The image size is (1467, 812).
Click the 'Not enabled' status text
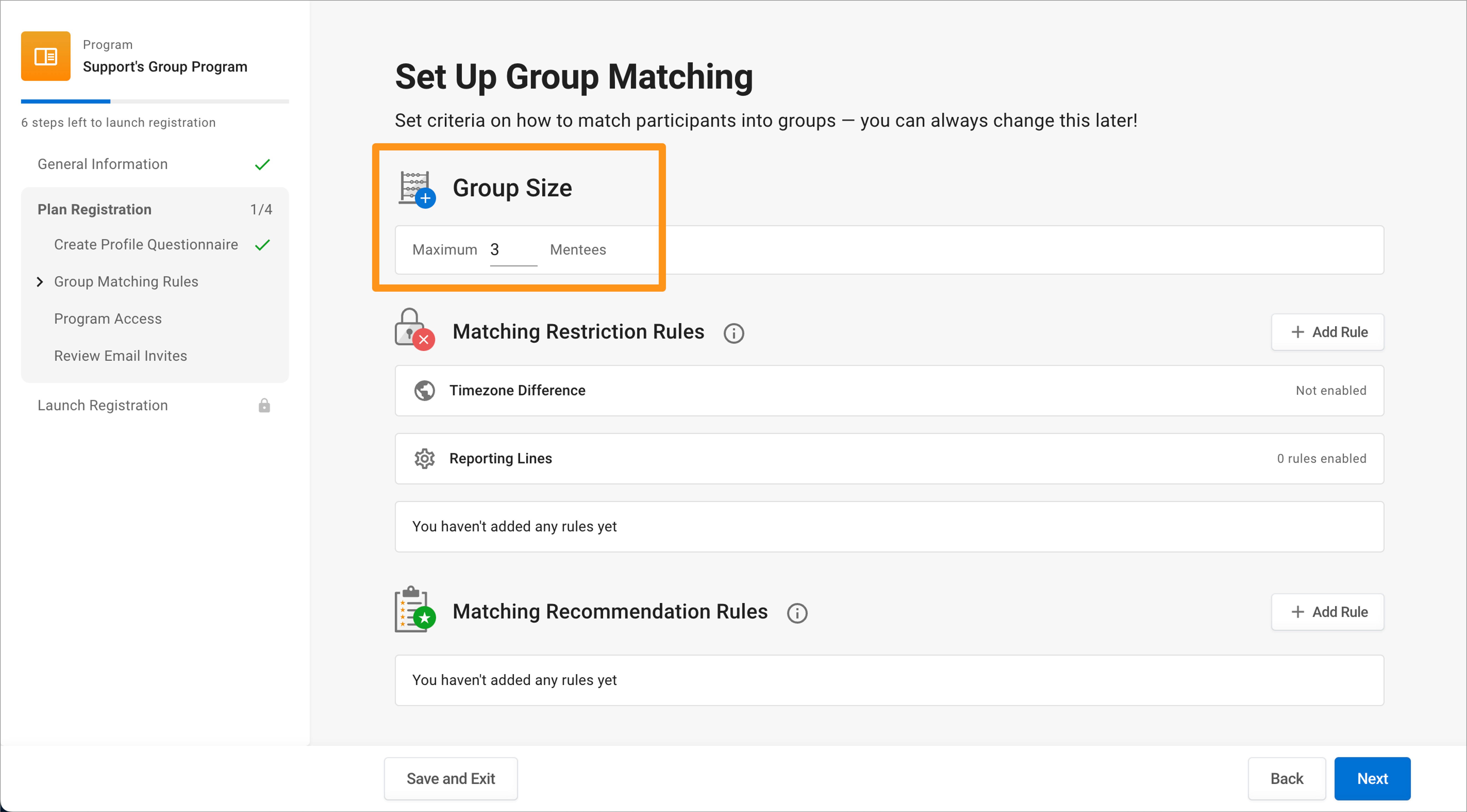pos(1331,391)
